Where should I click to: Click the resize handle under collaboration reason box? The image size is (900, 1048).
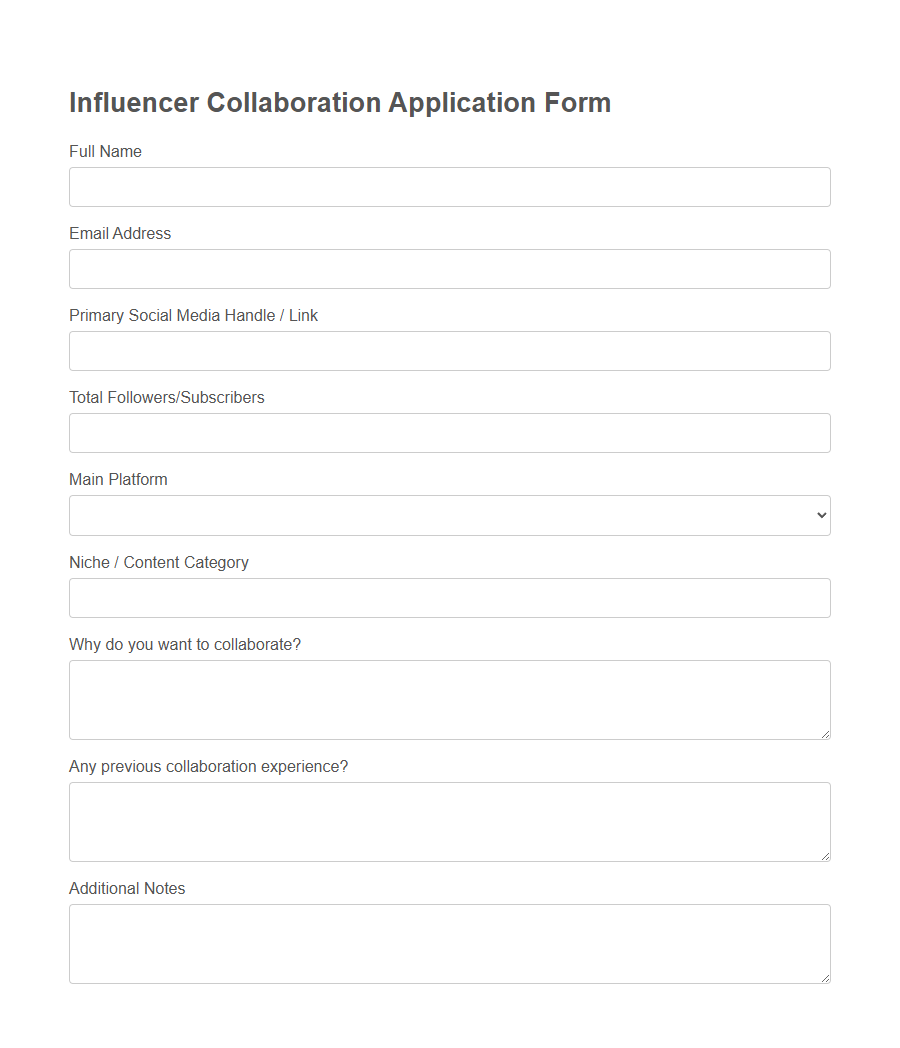click(826, 733)
